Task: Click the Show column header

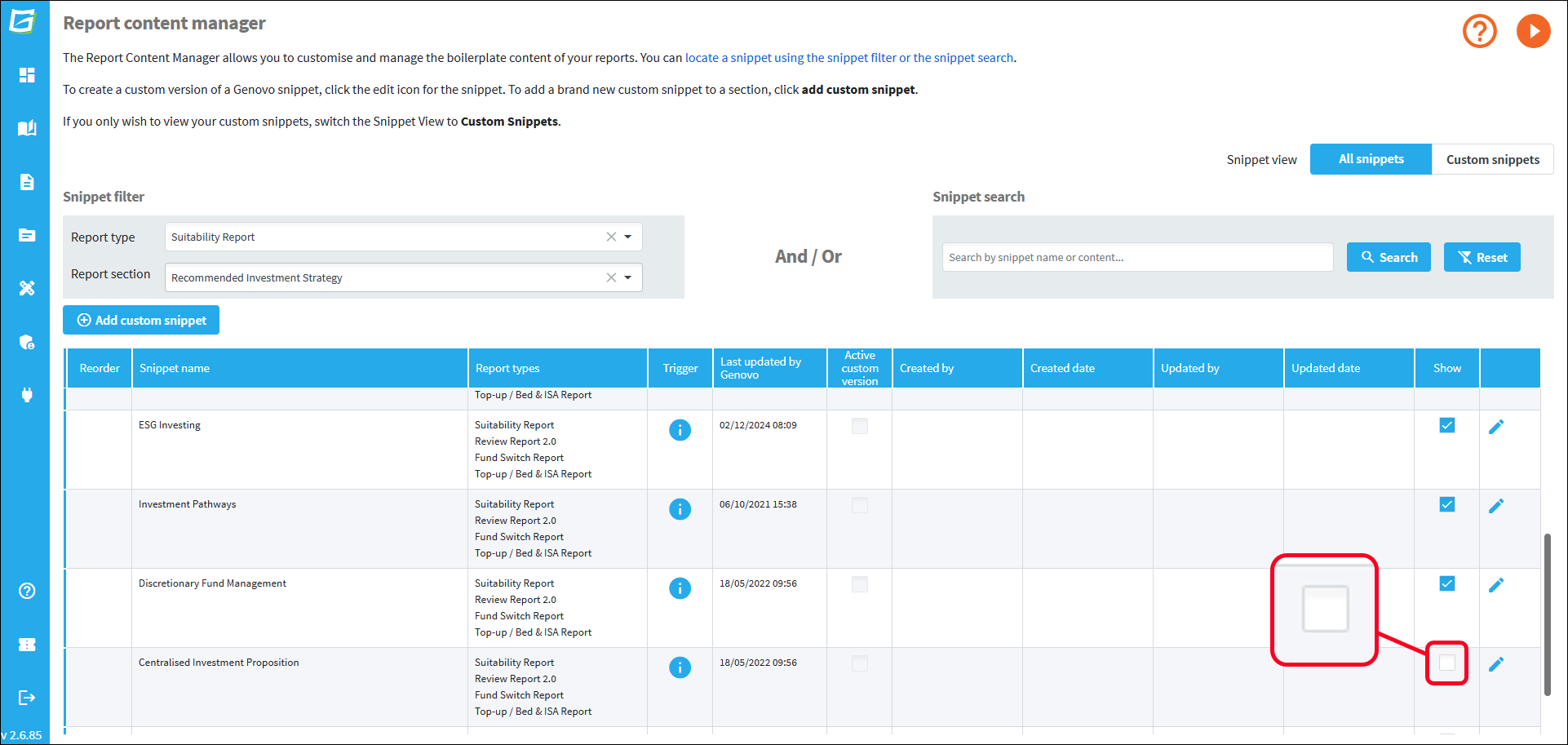Action: (x=1447, y=368)
